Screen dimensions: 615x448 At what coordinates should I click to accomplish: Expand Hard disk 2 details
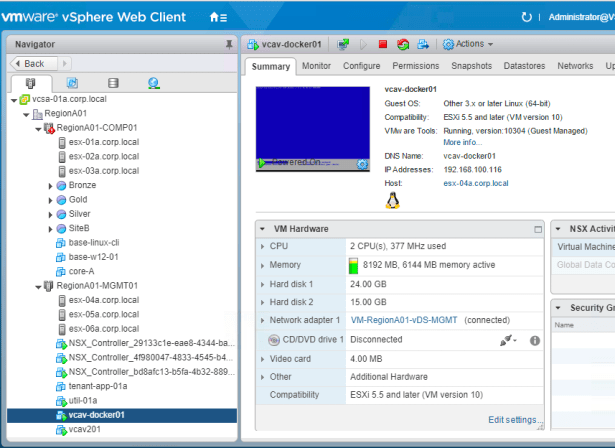(262, 302)
